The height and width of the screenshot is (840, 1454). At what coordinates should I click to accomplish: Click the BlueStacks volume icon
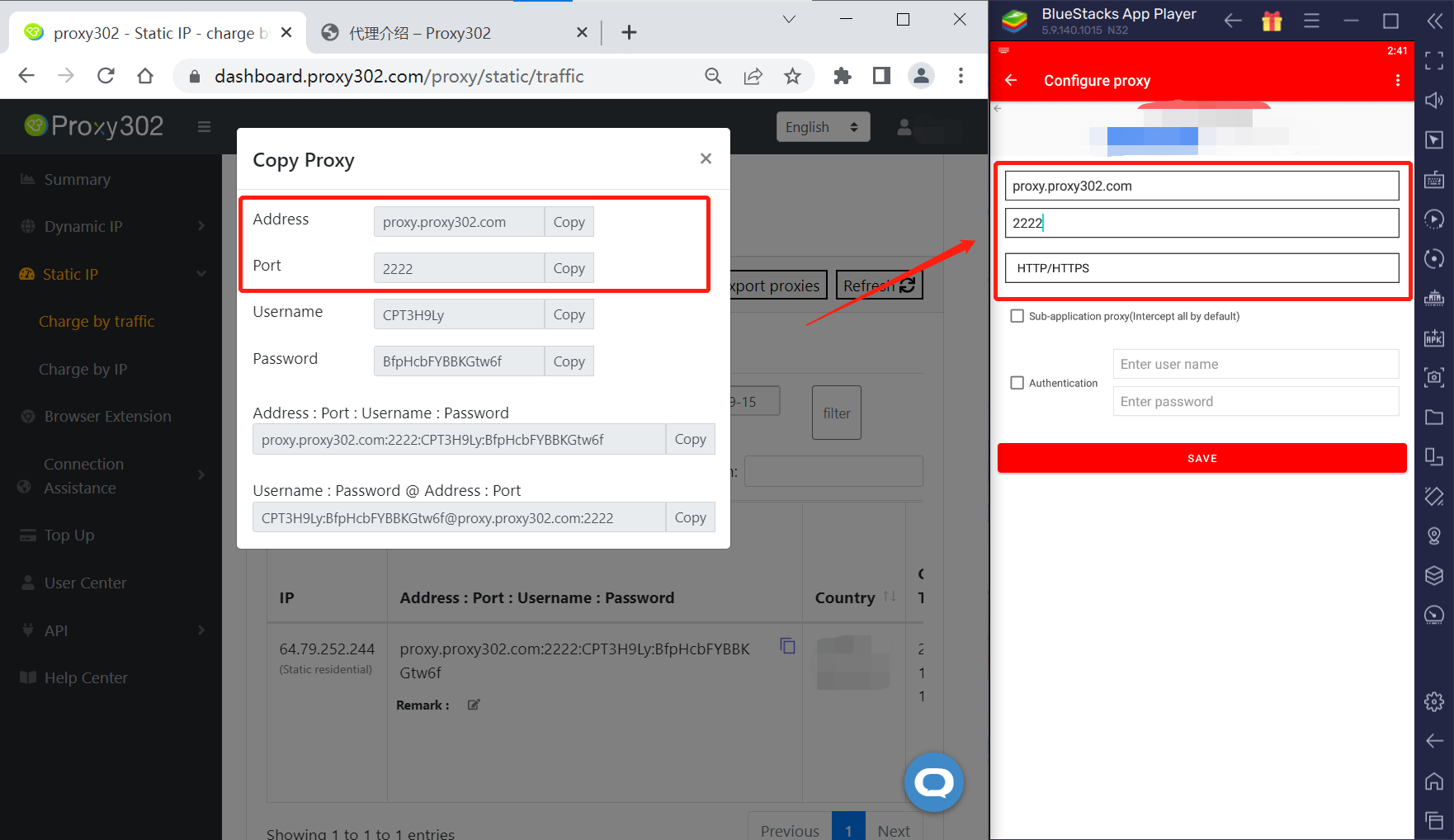pos(1434,100)
